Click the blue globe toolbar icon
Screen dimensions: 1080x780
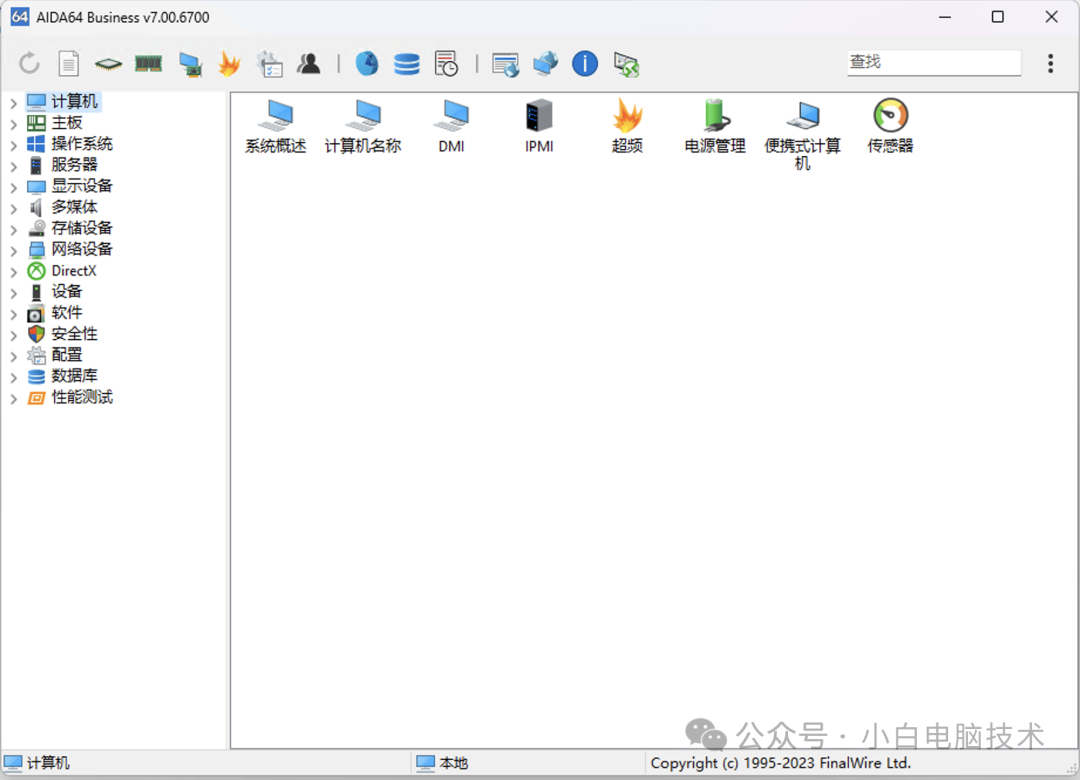point(366,63)
